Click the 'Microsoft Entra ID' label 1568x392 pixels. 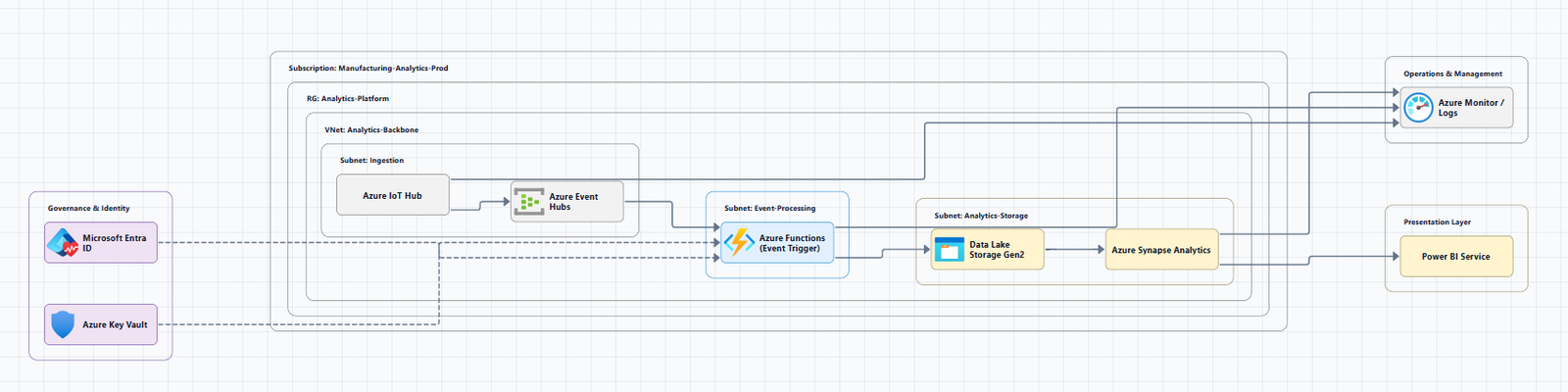click(x=114, y=243)
